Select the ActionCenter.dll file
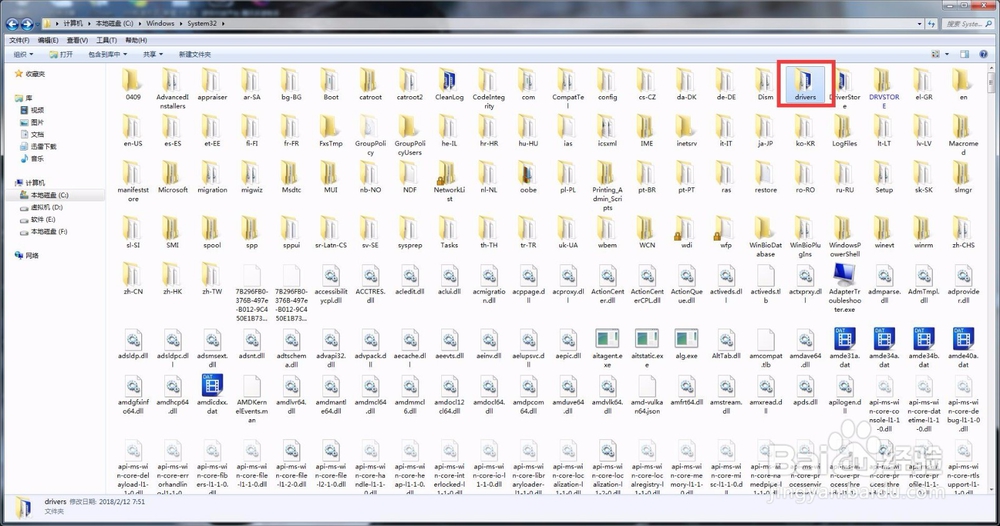This screenshot has width=1000, height=526. click(607, 283)
